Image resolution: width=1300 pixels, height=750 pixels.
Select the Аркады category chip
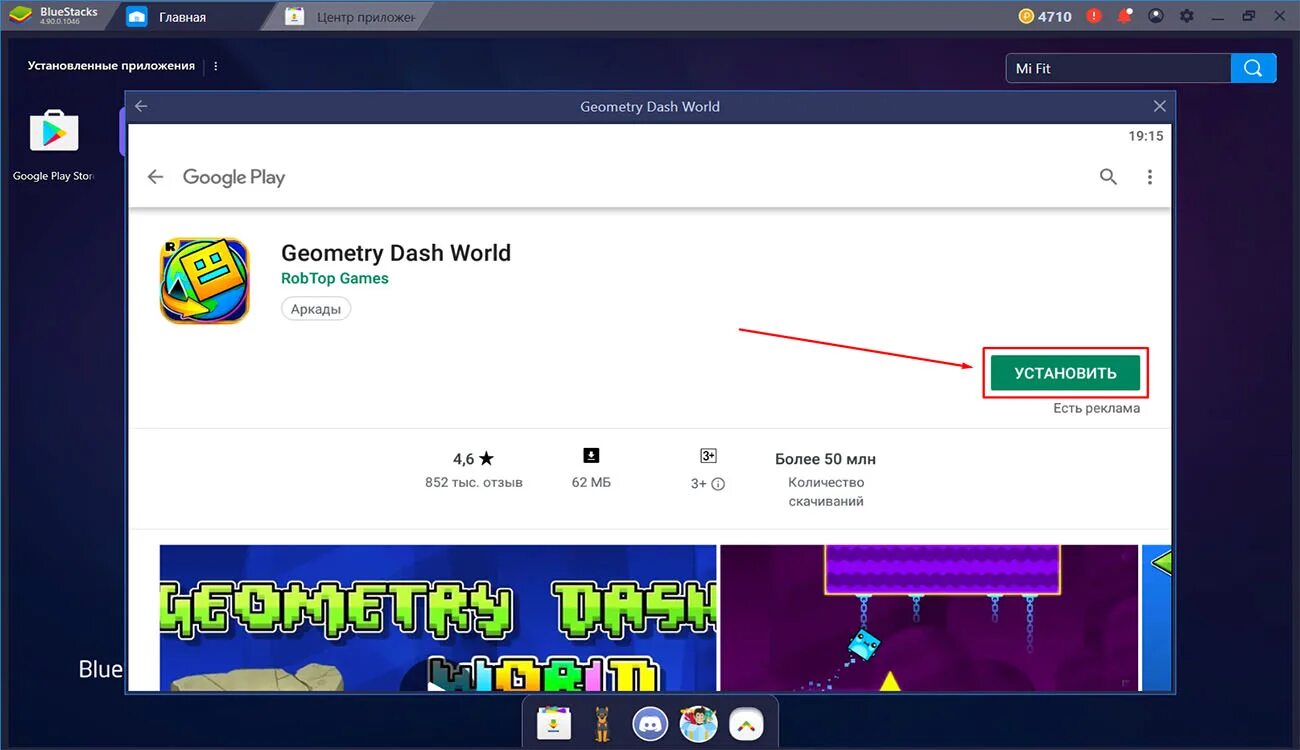316,309
